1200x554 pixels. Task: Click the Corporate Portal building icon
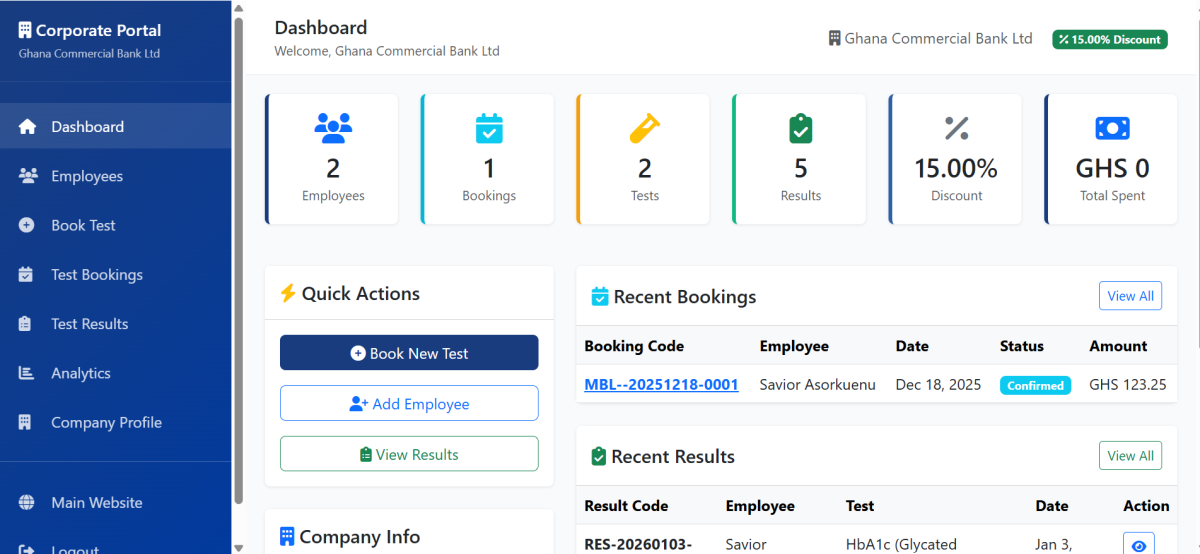[x=25, y=31]
